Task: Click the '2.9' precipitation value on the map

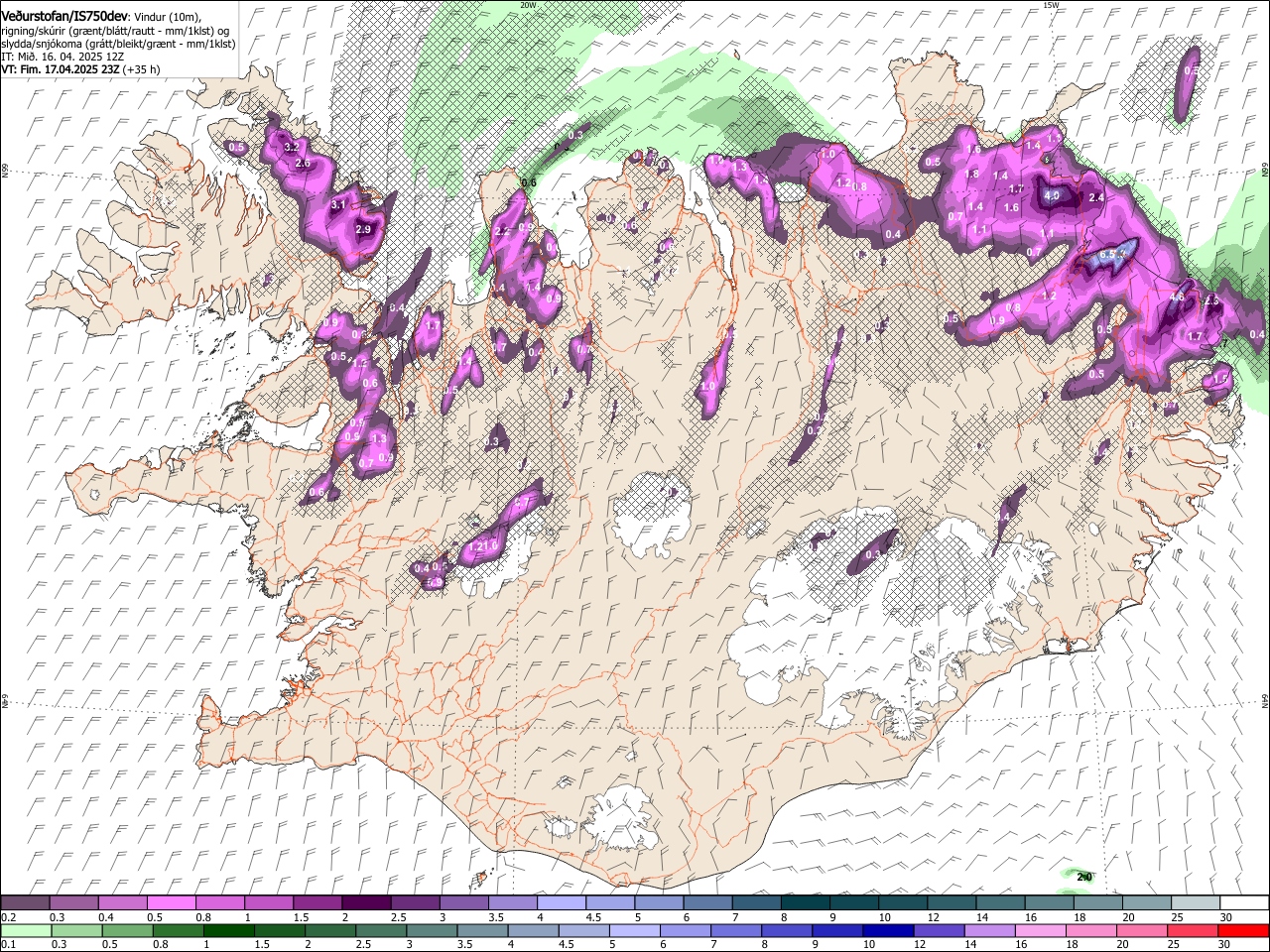Action: tap(363, 230)
